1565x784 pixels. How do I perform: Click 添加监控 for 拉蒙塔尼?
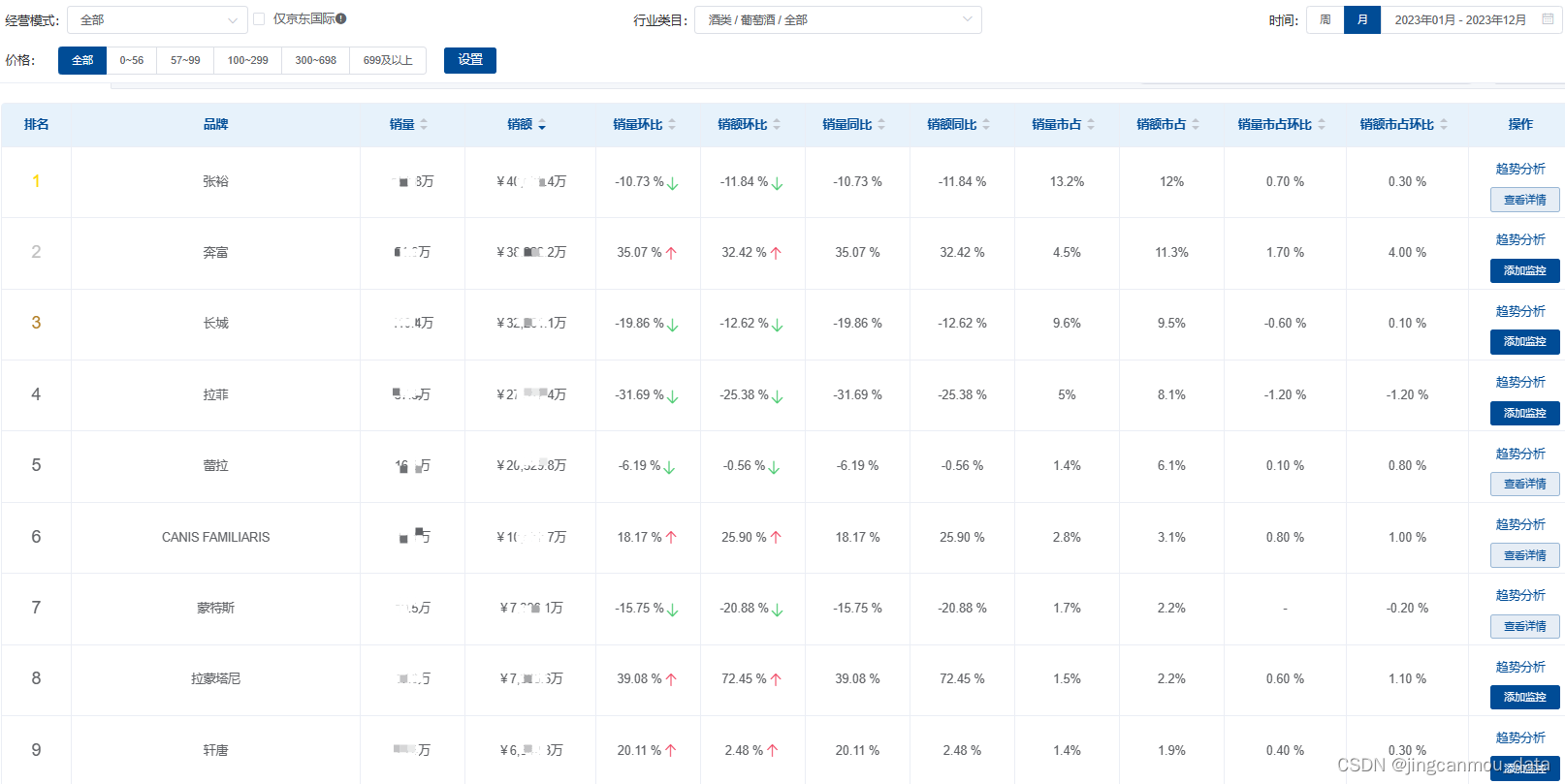[x=1525, y=697]
